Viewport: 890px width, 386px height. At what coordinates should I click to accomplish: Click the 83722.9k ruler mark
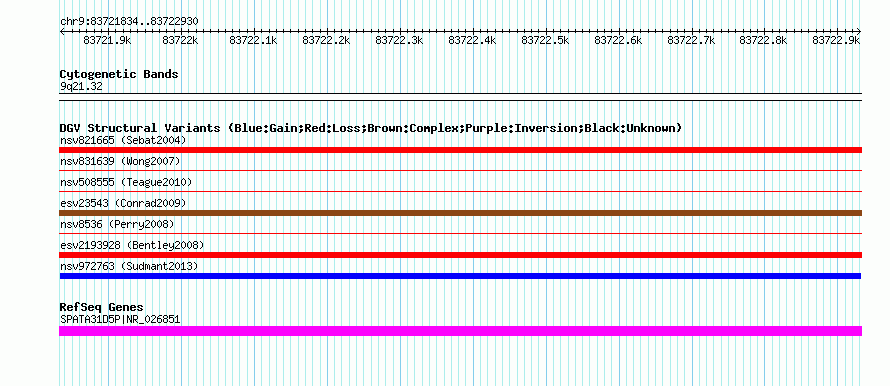click(837, 40)
